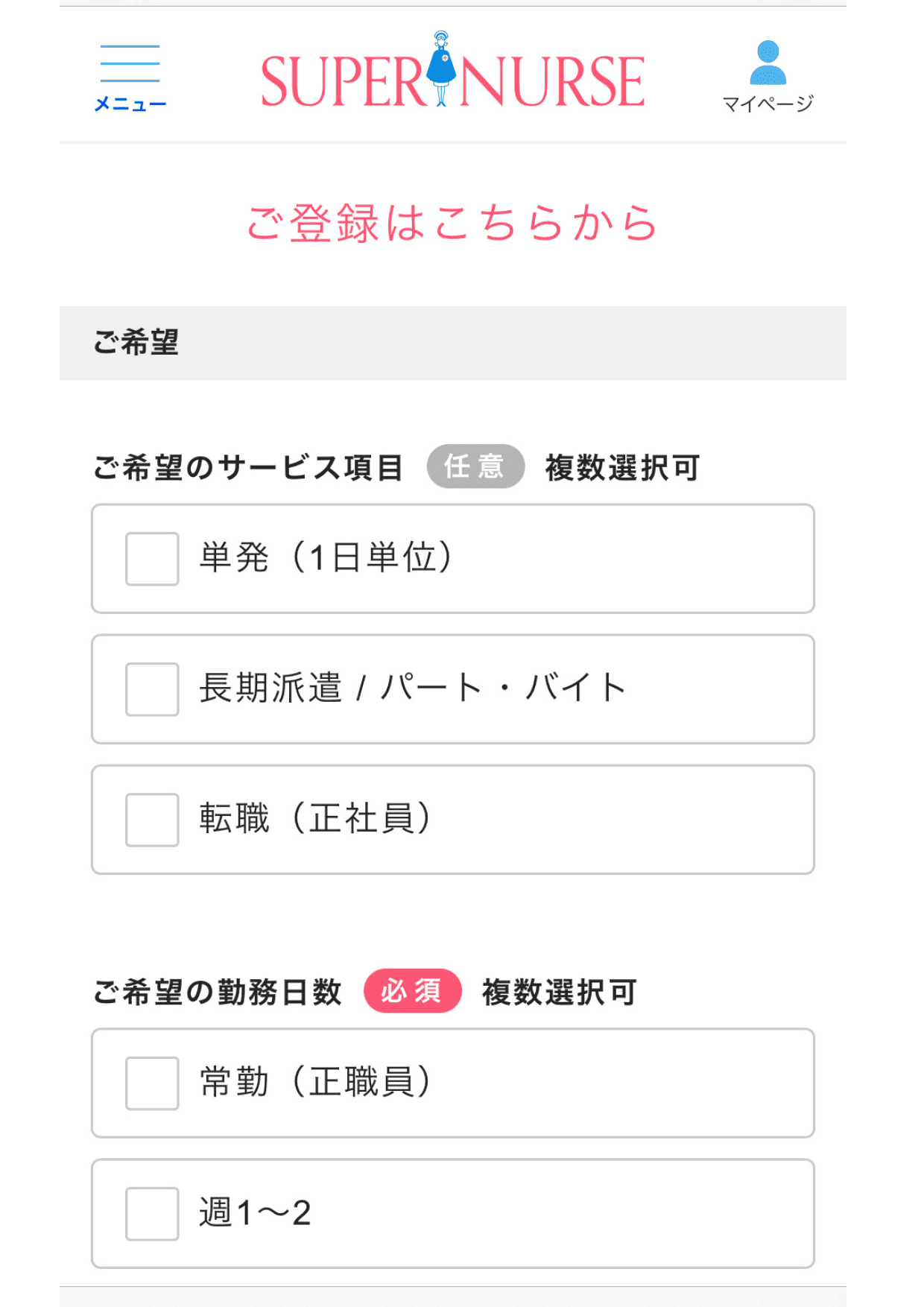Screen dimensions: 924x1307
Task: Click the マイページ text label
Action: pos(768,104)
